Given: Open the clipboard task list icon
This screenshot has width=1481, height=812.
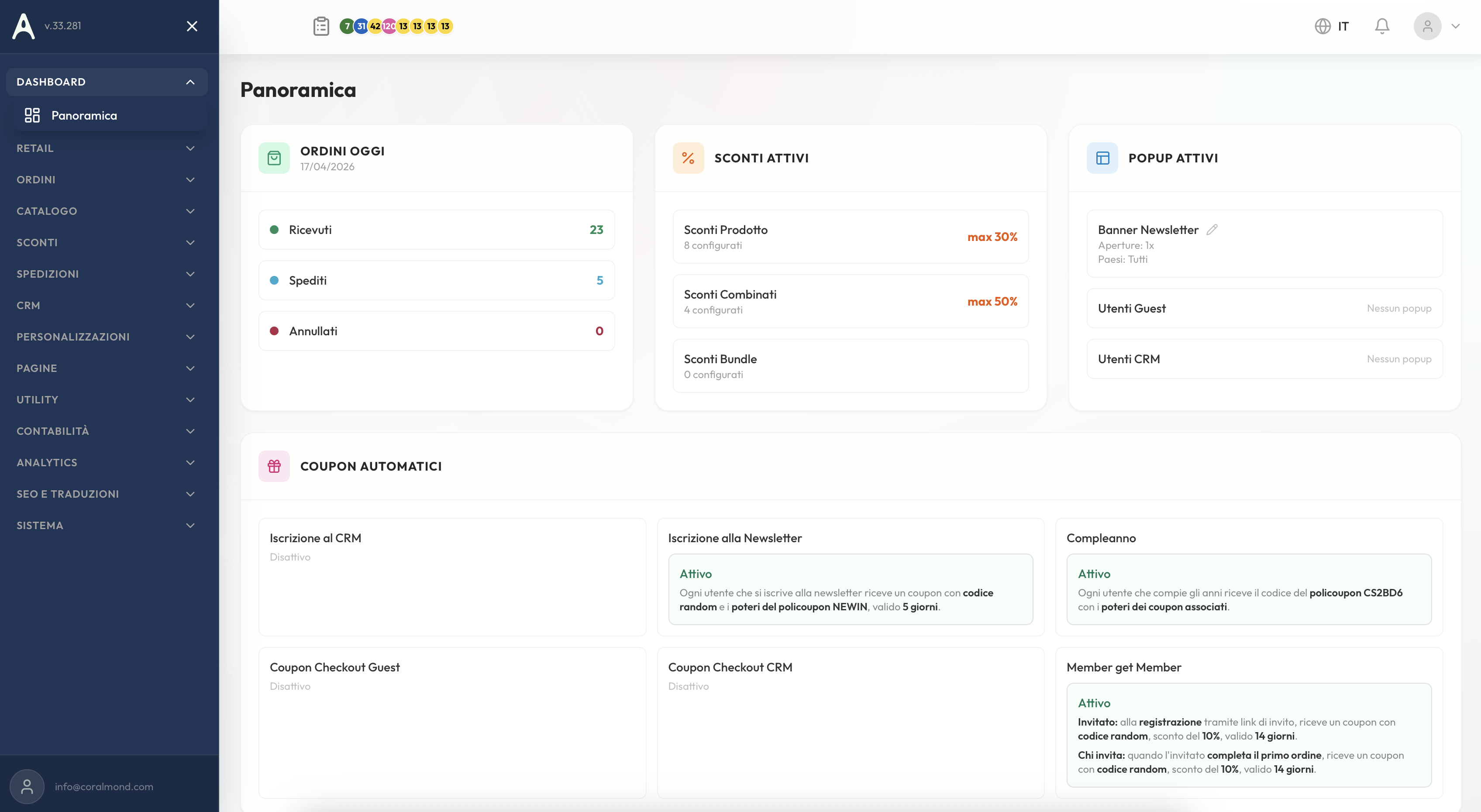Looking at the screenshot, I should [x=321, y=26].
